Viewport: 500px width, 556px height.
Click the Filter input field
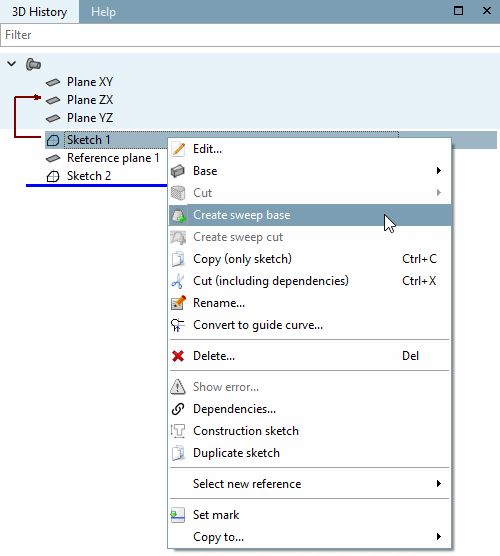click(x=250, y=35)
